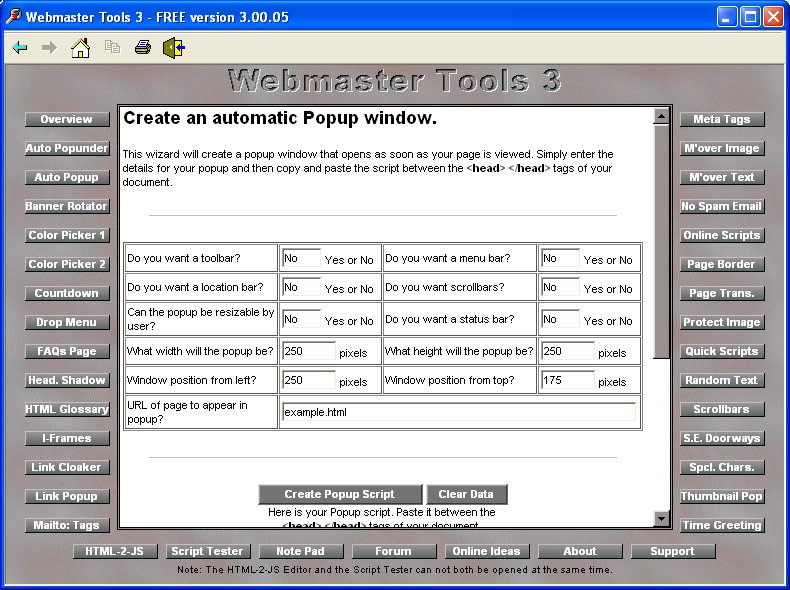Open the S.E. Doorways tool
Image resolution: width=790 pixels, height=590 pixels.
point(722,438)
